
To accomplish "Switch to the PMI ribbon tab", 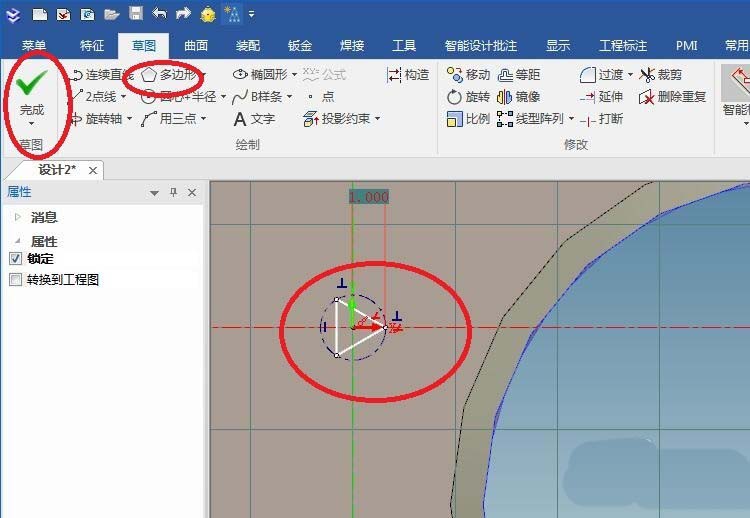I will 686,45.
